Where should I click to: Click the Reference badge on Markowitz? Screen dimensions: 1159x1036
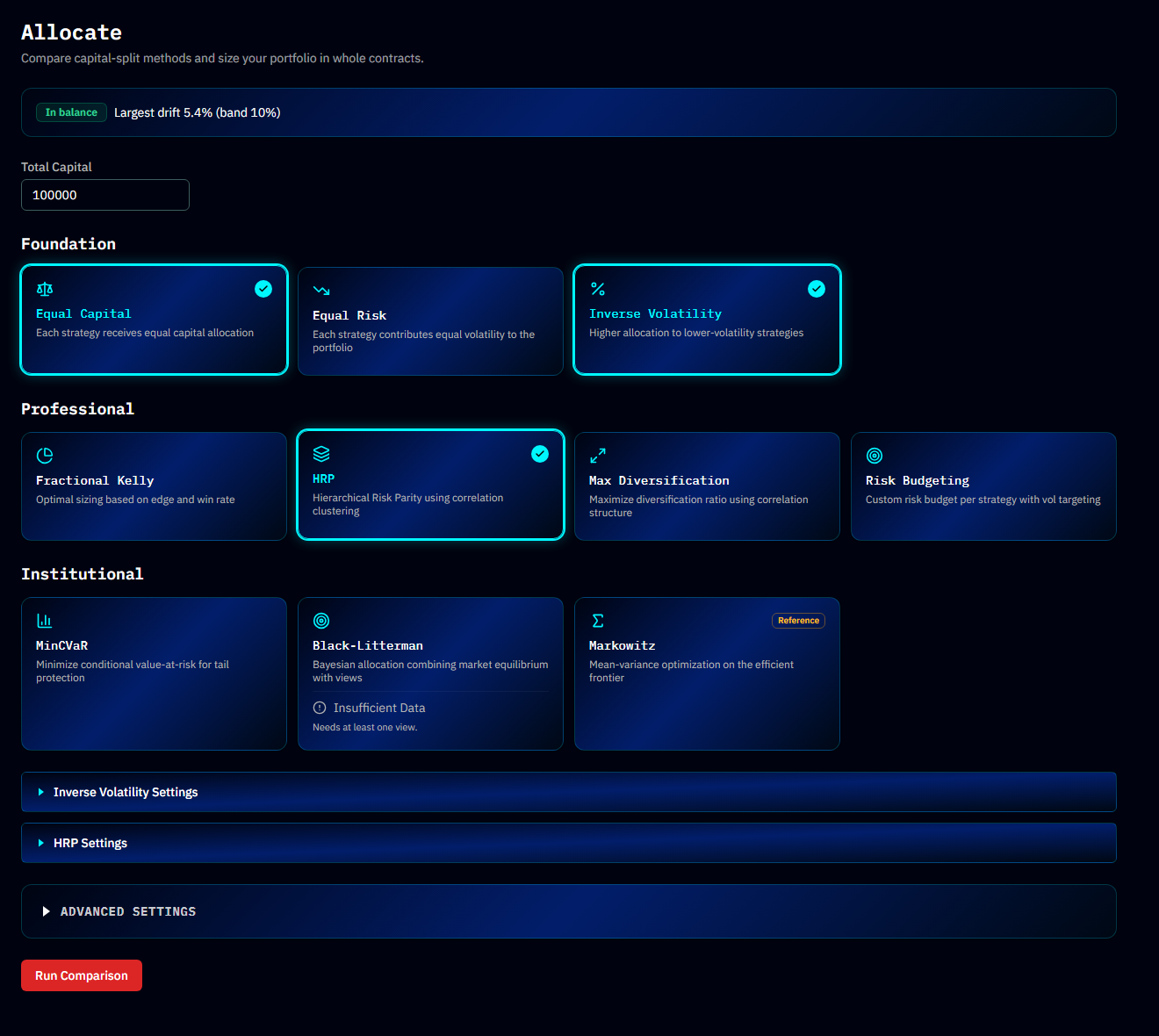coord(798,621)
